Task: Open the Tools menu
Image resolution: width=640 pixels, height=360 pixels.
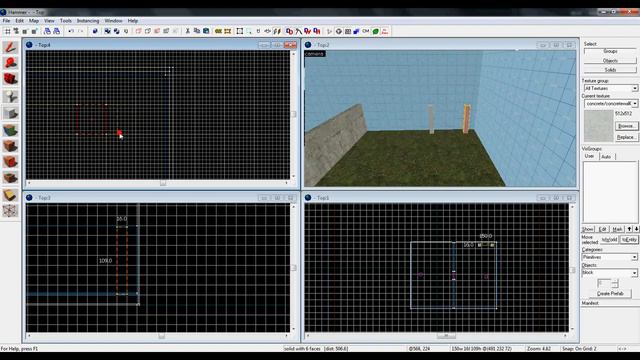Action: coord(66,20)
